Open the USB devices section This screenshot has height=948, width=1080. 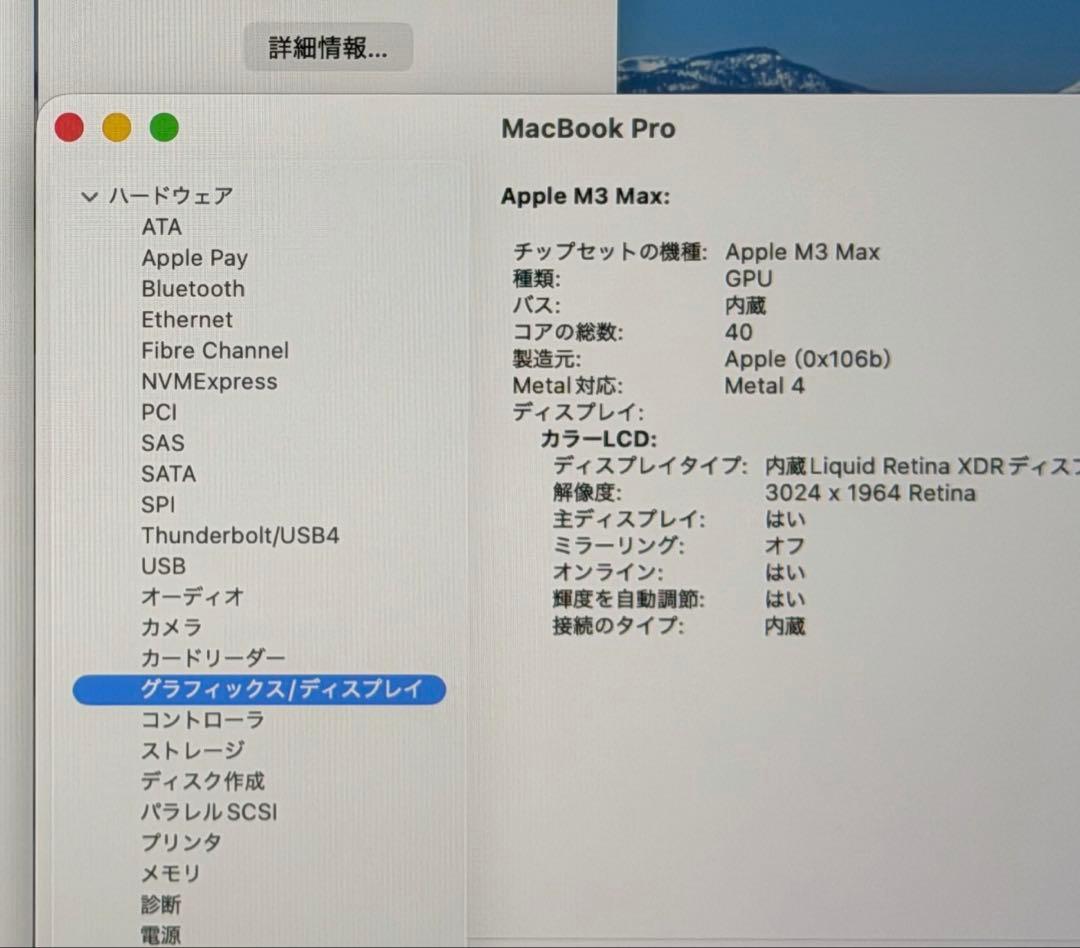pos(163,566)
